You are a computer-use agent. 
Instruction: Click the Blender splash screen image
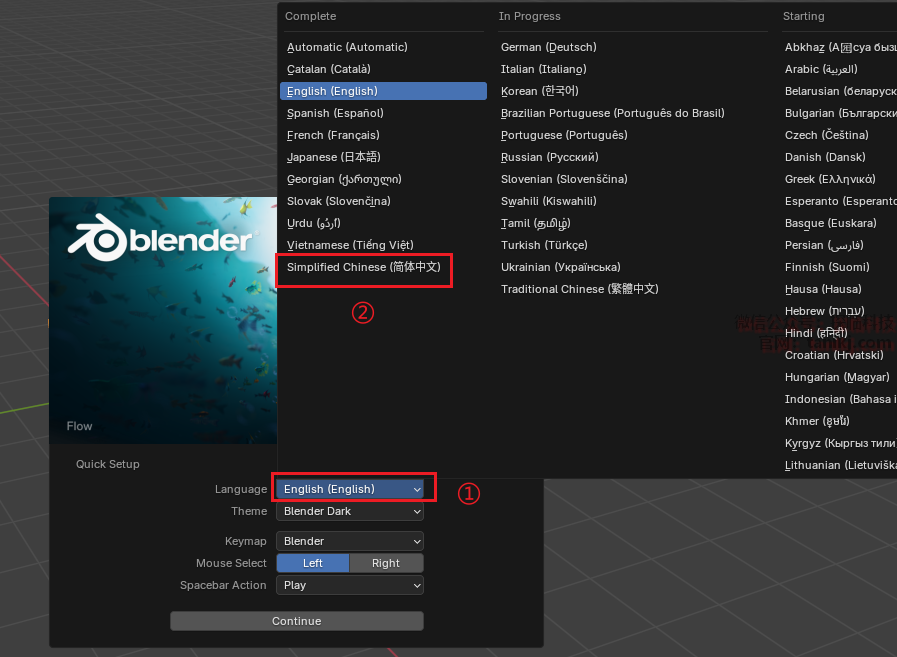[163, 320]
